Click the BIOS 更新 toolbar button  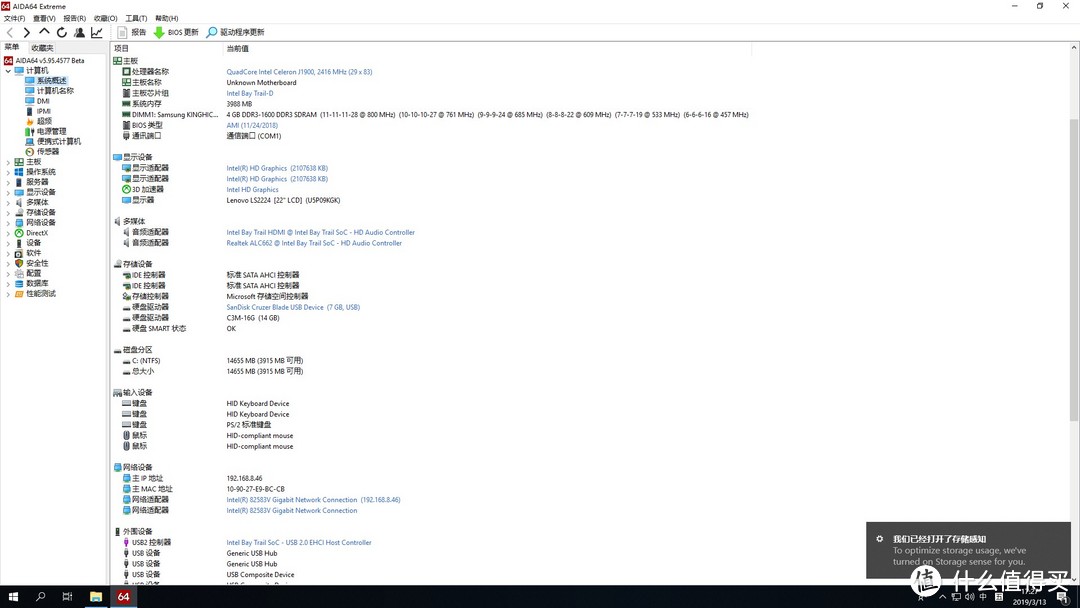click(176, 32)
